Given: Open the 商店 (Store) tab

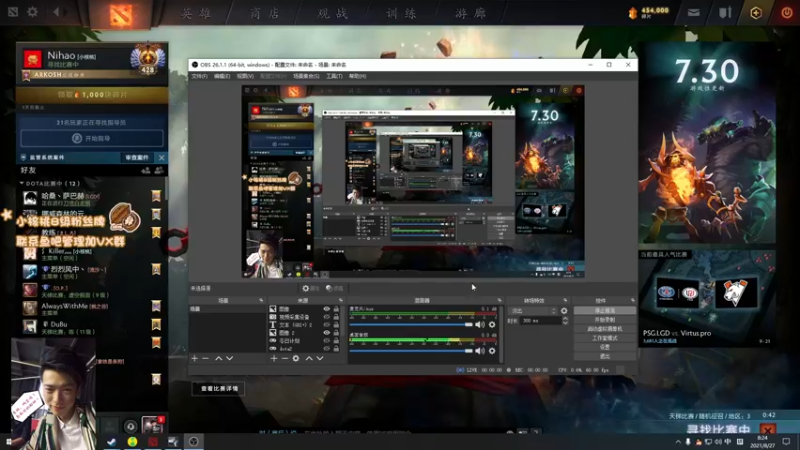Looking at the screenshot, I should click(x=264, y=13).
